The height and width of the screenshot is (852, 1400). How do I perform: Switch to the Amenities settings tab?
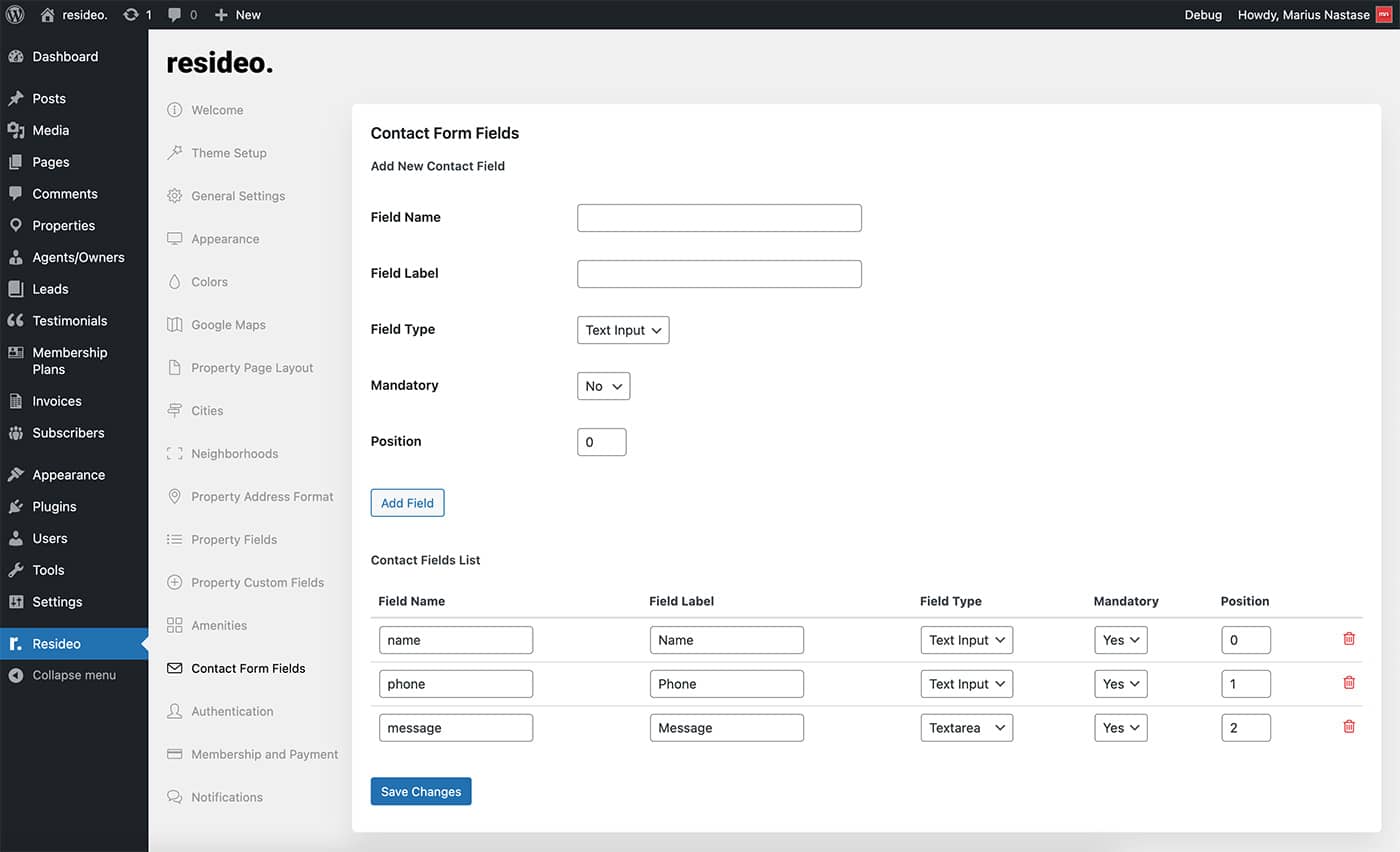pos(219,625)
